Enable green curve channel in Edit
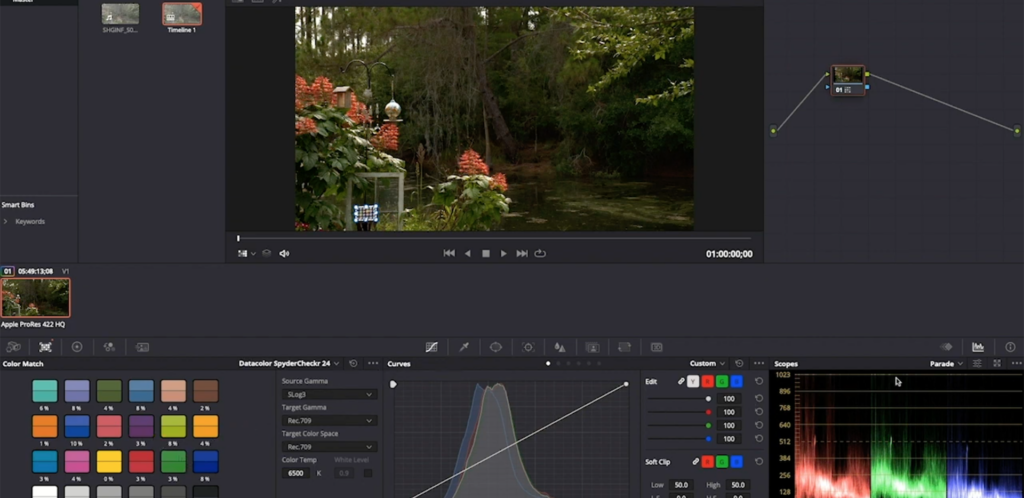This screenshot has height=498, width=1024. [722, 382]
